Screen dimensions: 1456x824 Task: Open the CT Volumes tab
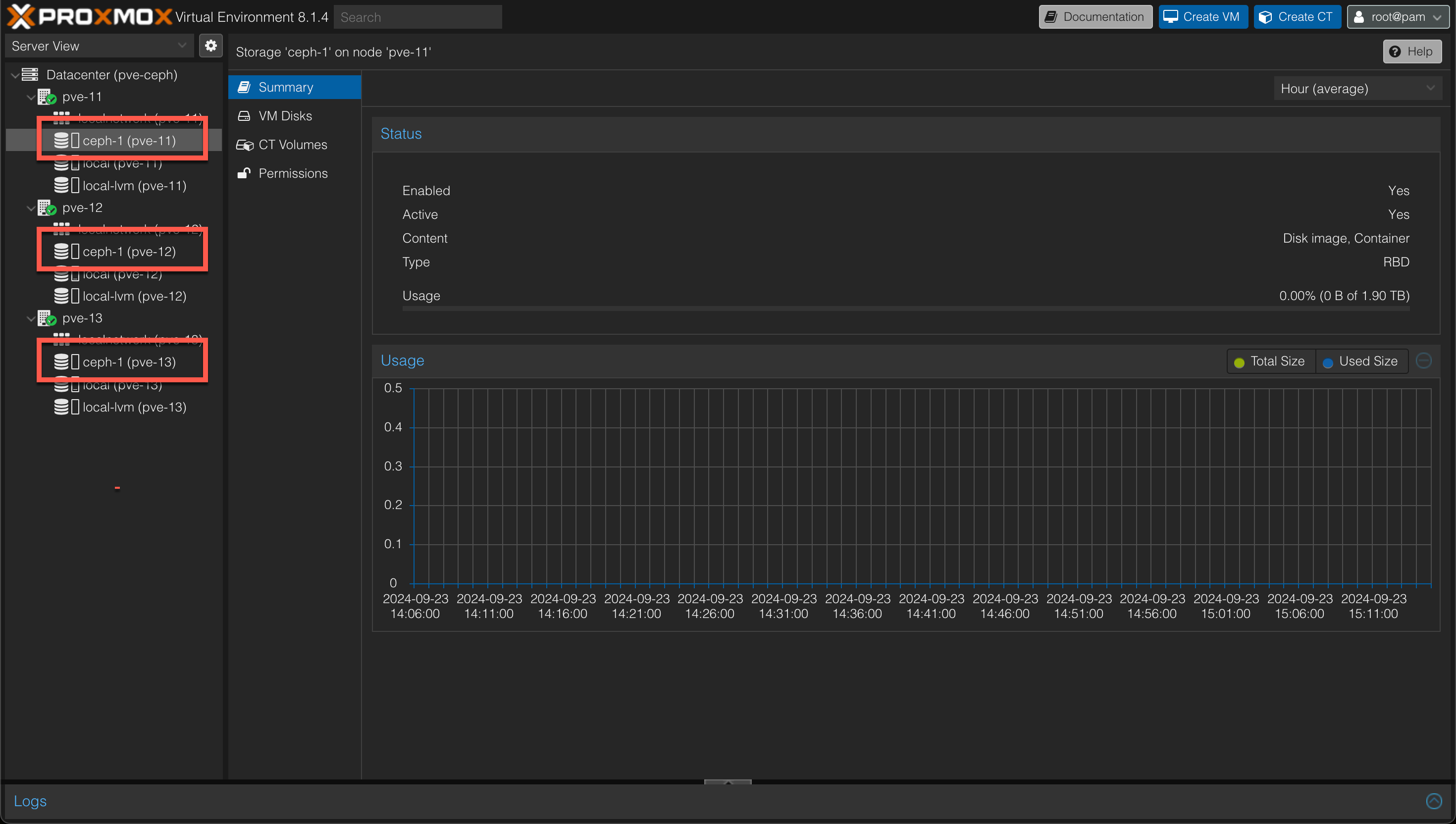coord(294,144)
